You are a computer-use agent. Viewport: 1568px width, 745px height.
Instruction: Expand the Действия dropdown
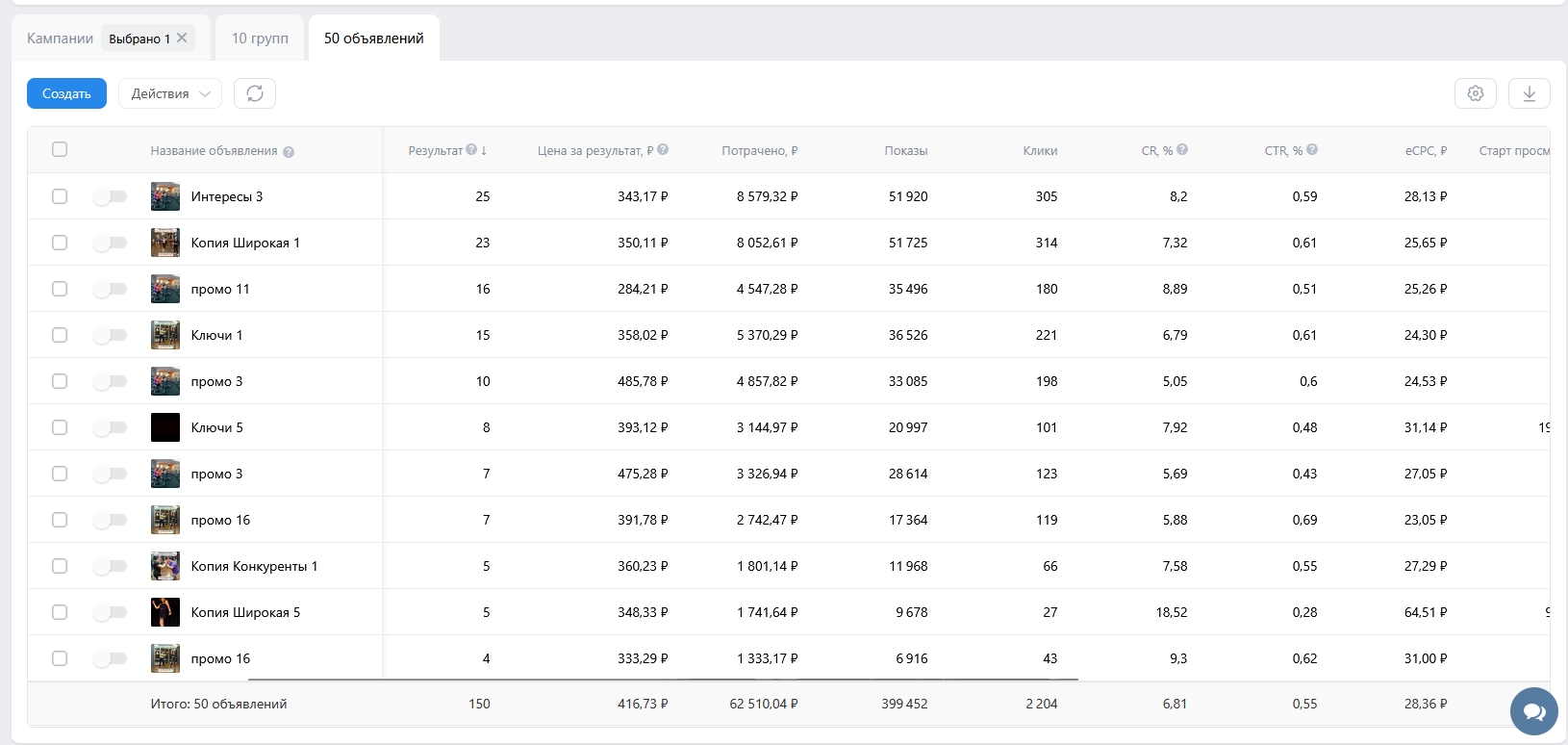tap(170, 93)
